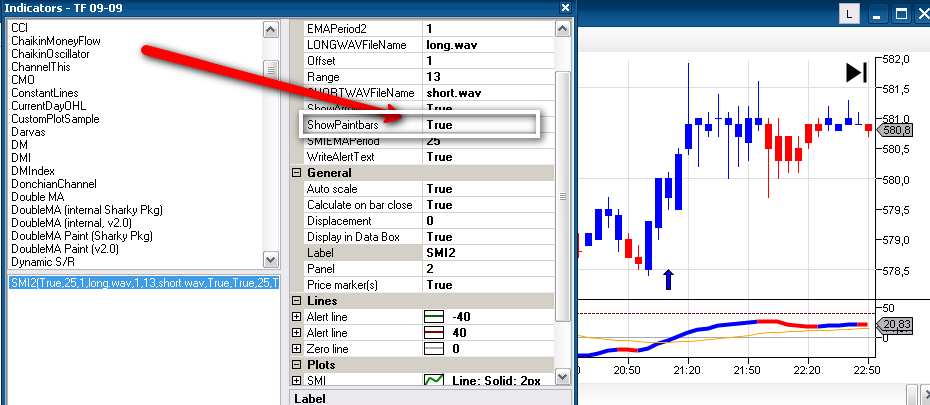930x405 pixels.
Task: Toggle WriteAlertText True value
Action: [488, 157]
